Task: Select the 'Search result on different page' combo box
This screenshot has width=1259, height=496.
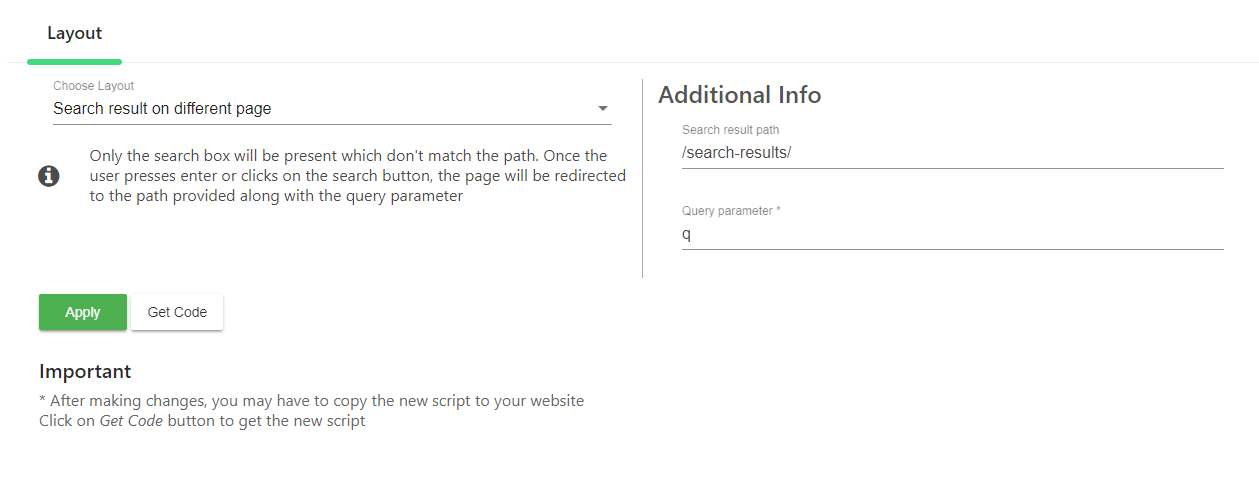Action: point(320,108)
